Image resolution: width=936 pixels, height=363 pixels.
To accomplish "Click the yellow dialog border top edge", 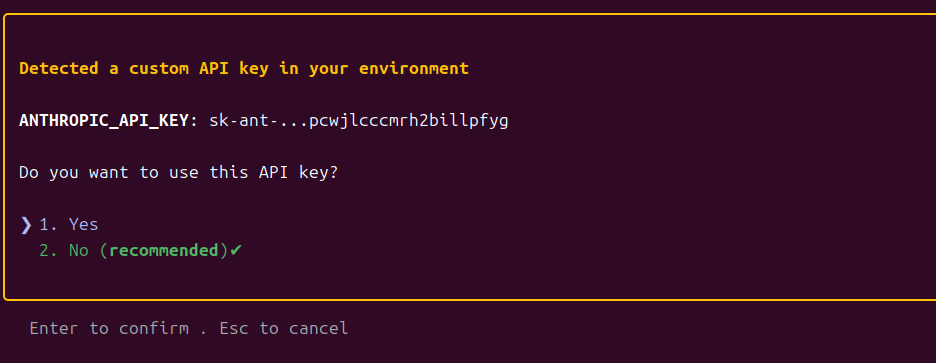I will tap(469, 14).
